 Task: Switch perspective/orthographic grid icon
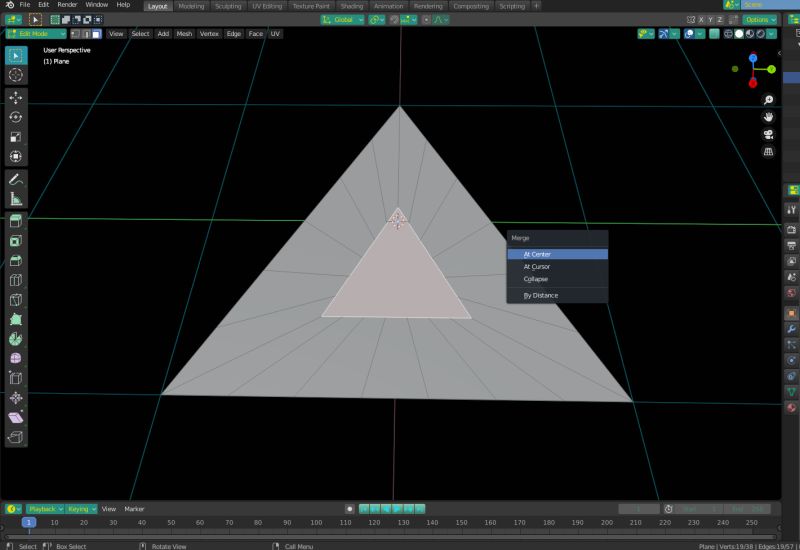click(768, 152)
